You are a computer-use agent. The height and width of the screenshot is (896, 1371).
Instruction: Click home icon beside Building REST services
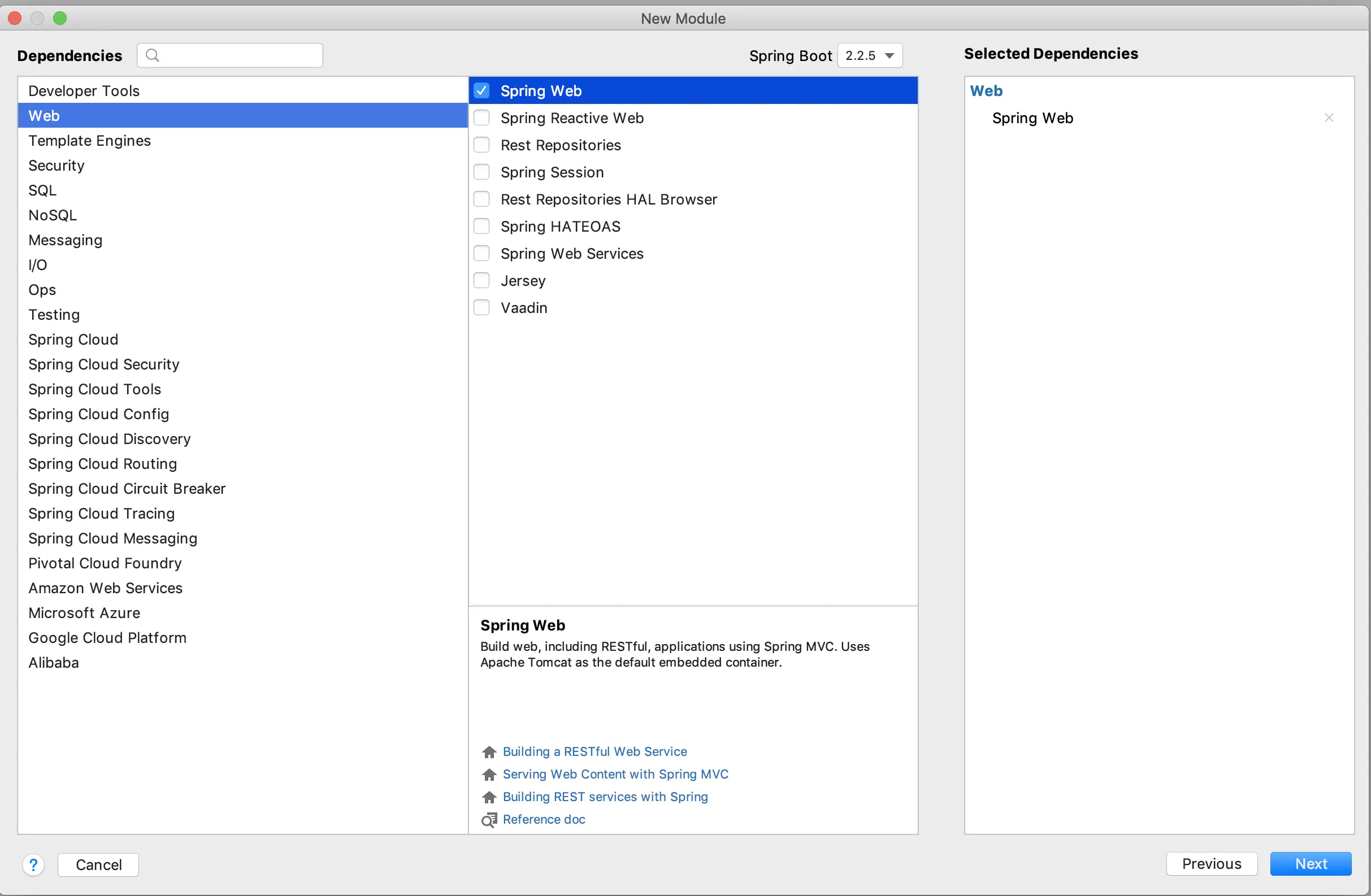click(x=489, y=797)
